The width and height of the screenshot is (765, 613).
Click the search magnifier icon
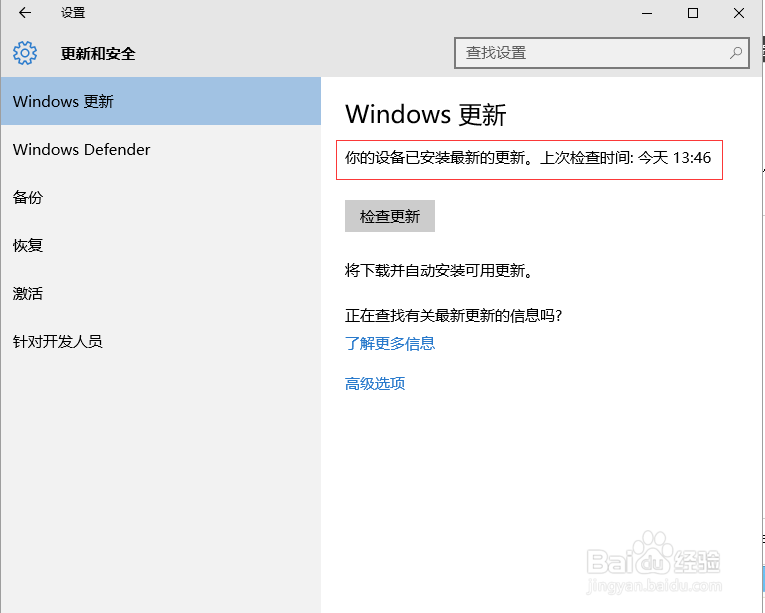click(736, 53)
